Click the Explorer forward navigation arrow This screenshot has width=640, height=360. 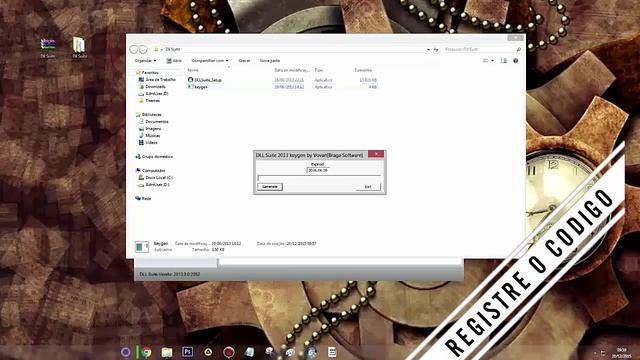143,49
